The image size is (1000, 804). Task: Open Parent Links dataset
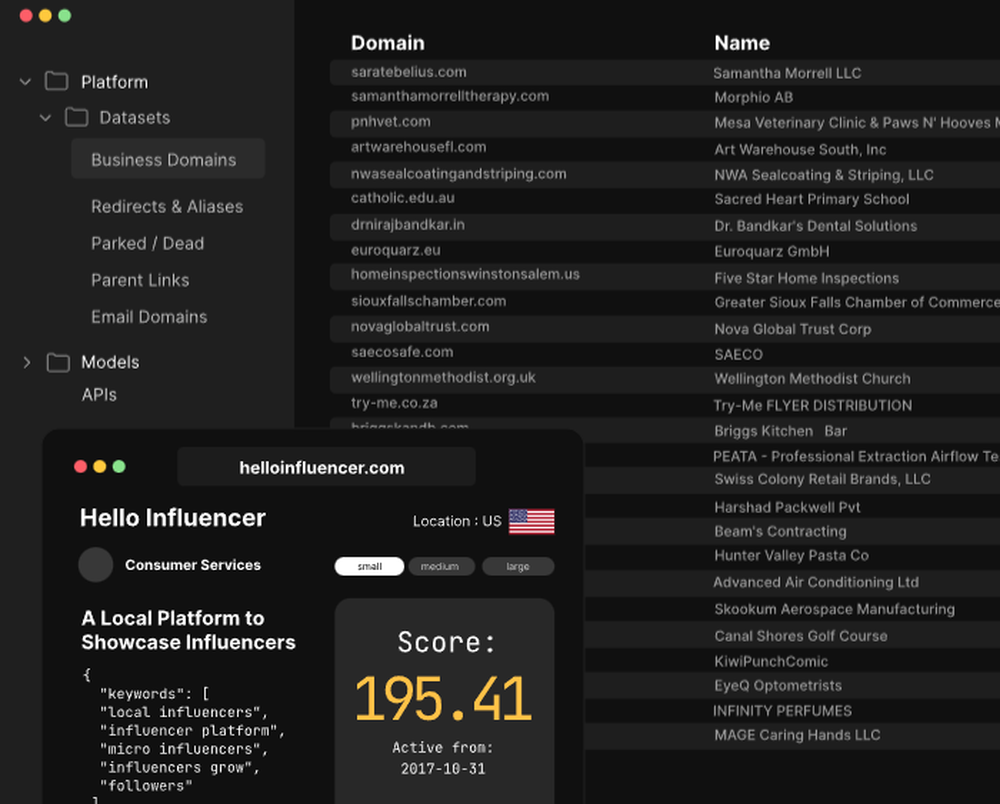pos(140,281)
